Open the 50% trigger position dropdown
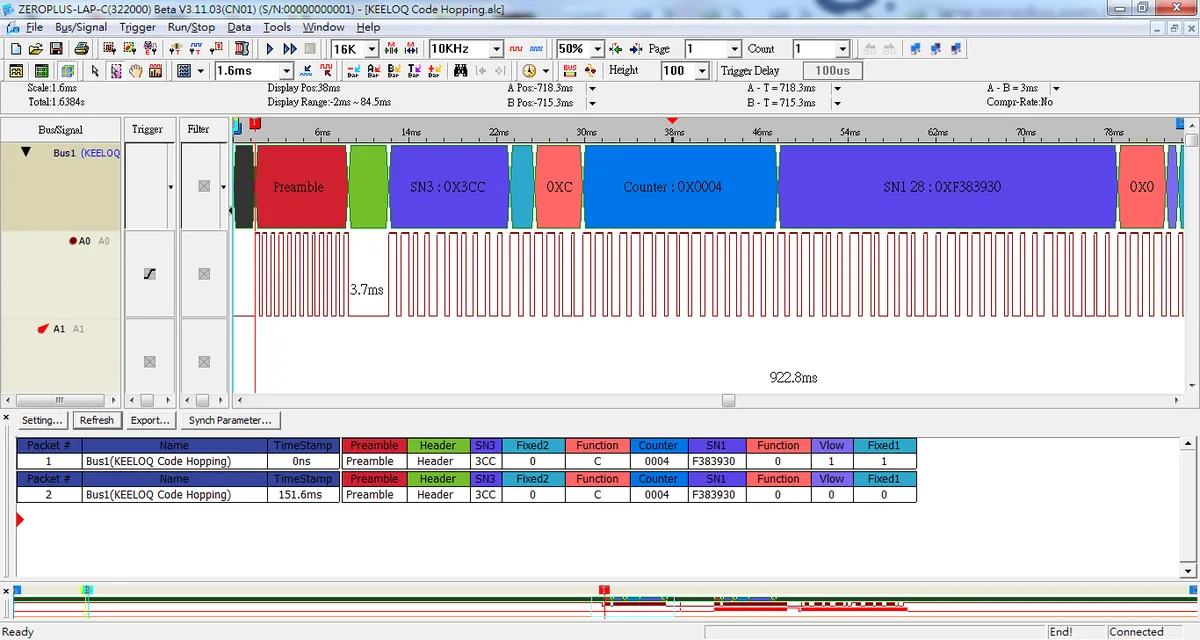 pos(597,49)
